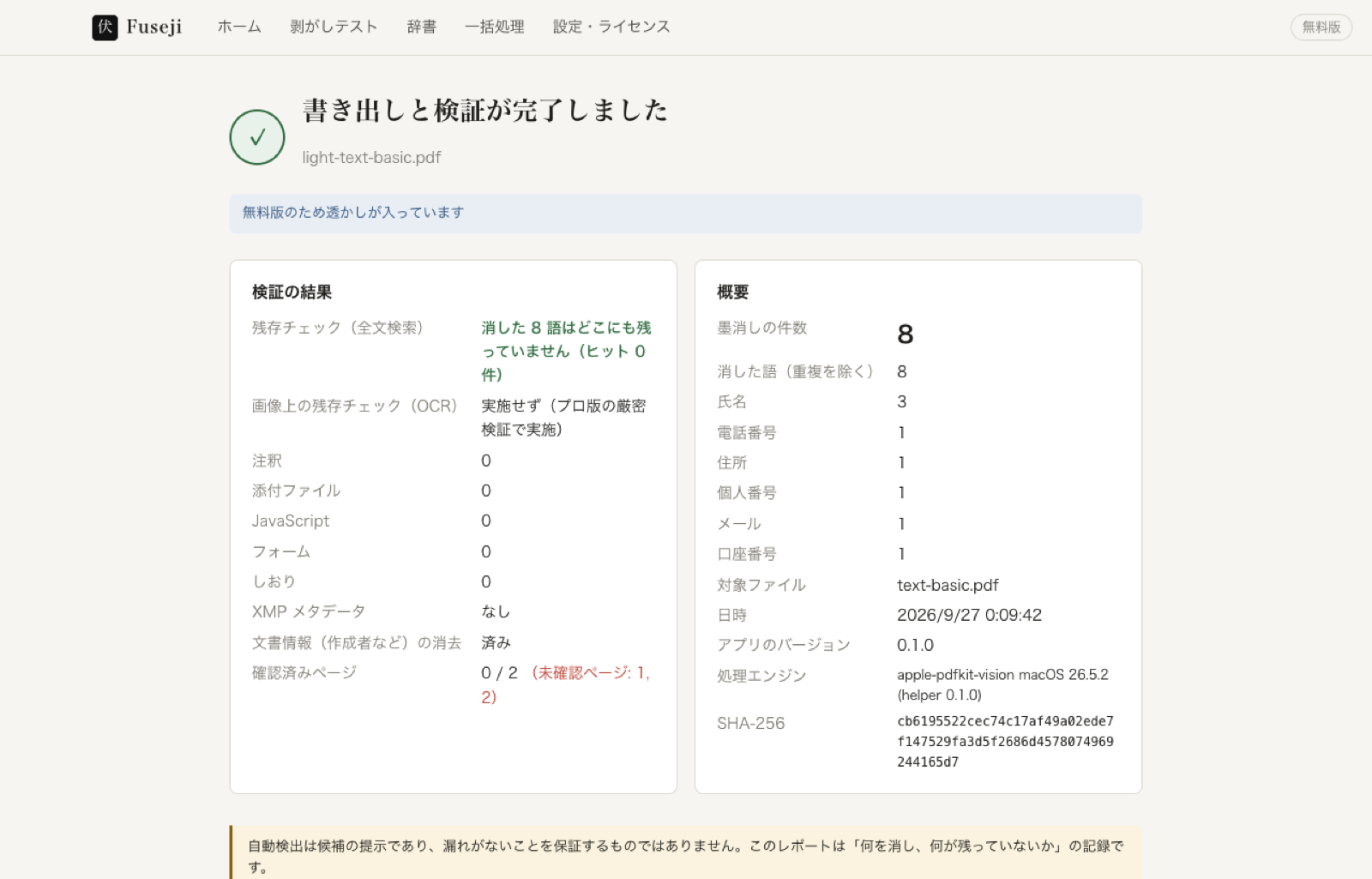Click the value text-basic.pdf
Viewport: 1372px width, 879px height.
[948, 585]
